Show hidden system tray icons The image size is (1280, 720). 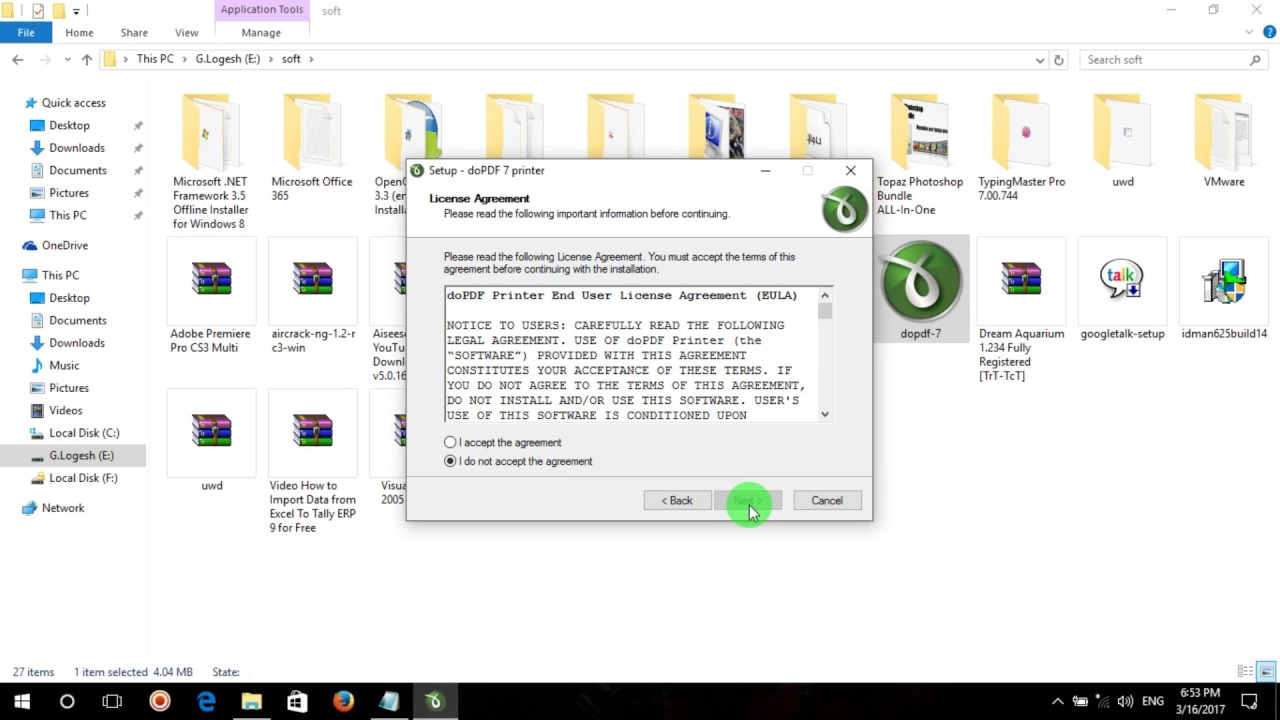pos(1059,702)
